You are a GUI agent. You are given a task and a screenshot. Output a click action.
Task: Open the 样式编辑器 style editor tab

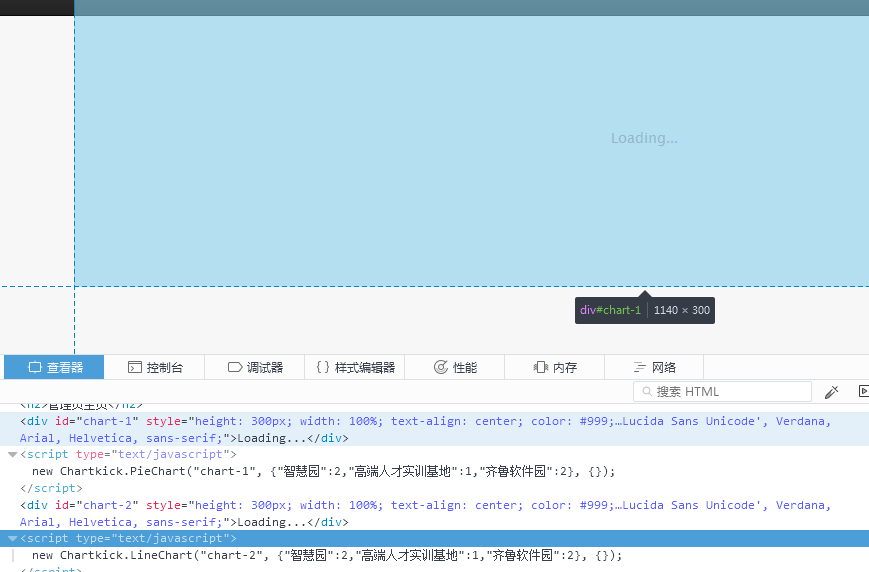[x=355, y=367]
